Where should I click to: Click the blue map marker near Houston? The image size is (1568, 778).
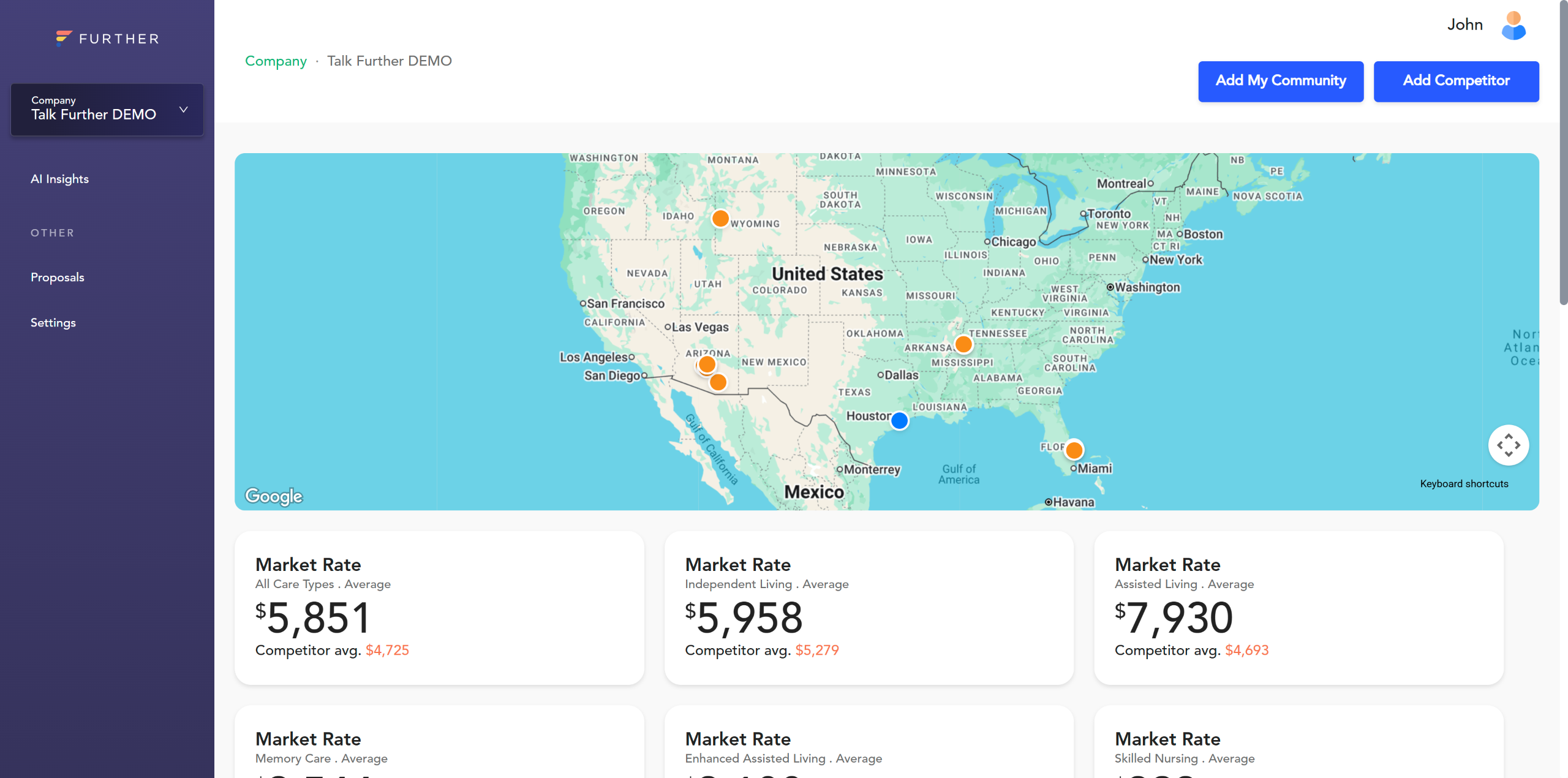click(899, 421)
